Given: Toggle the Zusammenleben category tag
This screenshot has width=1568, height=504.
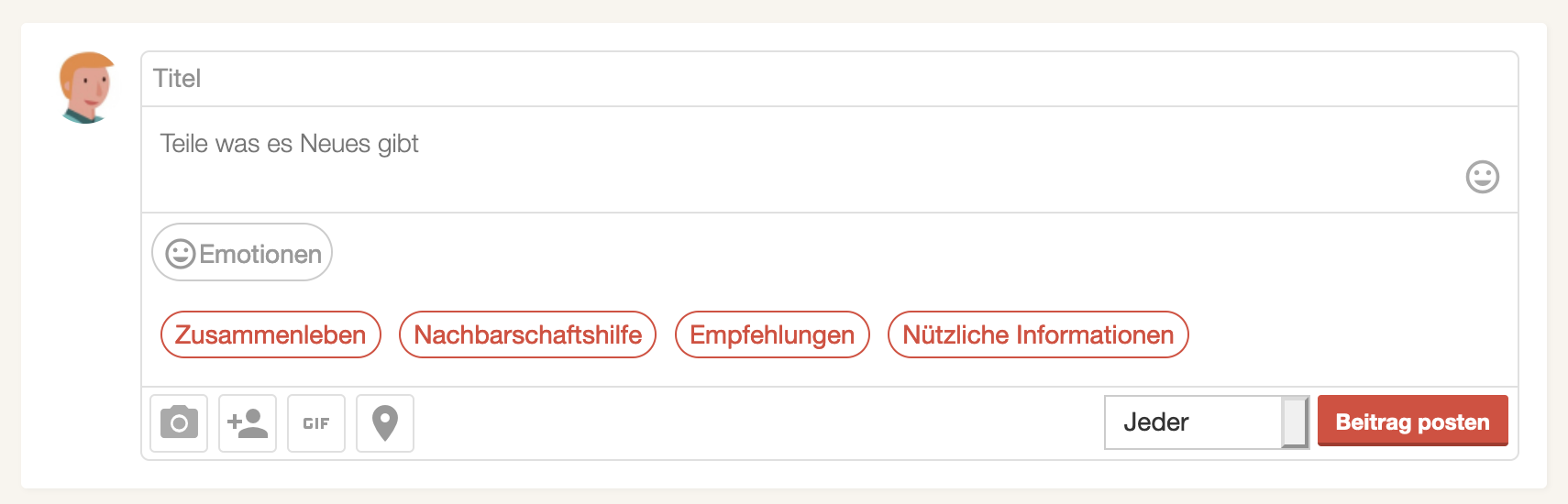Looking at the screenshot, I should click(x=271, y=334).
